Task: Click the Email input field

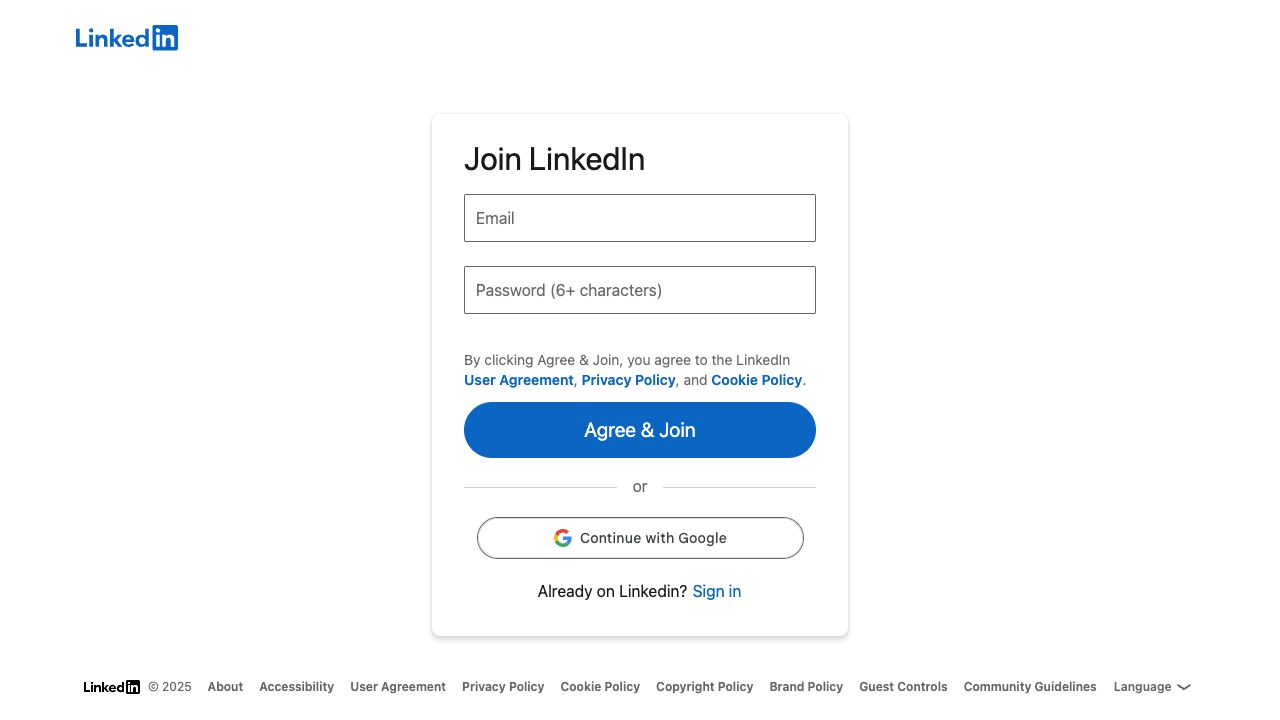Action: tap(640, 218)
